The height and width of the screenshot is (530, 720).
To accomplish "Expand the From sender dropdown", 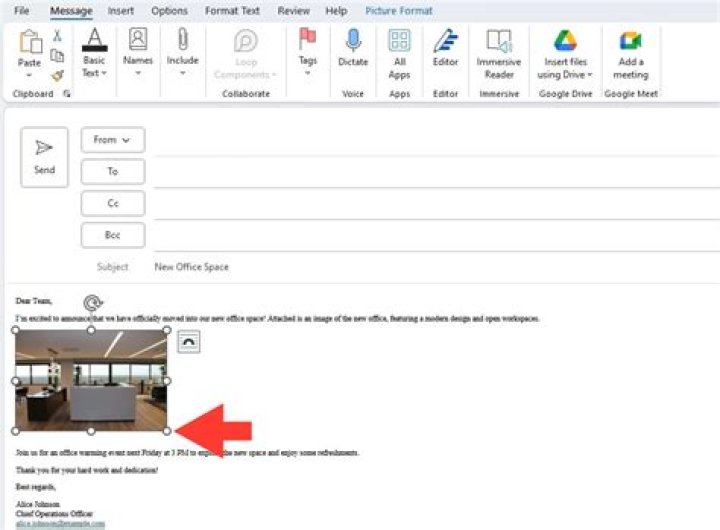I will (x=112, y=140).
